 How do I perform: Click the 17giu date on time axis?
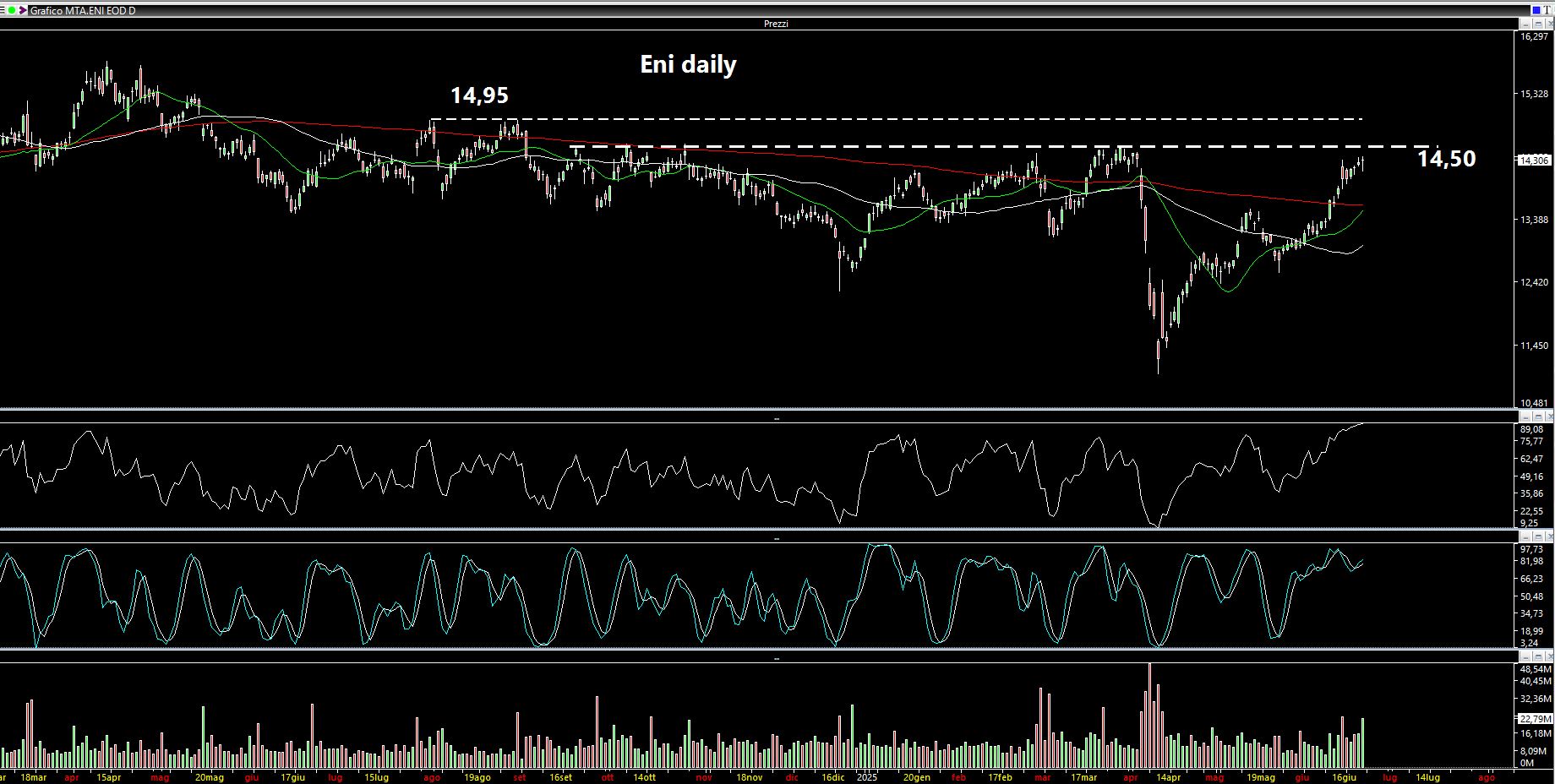click(x=292, y=777)
